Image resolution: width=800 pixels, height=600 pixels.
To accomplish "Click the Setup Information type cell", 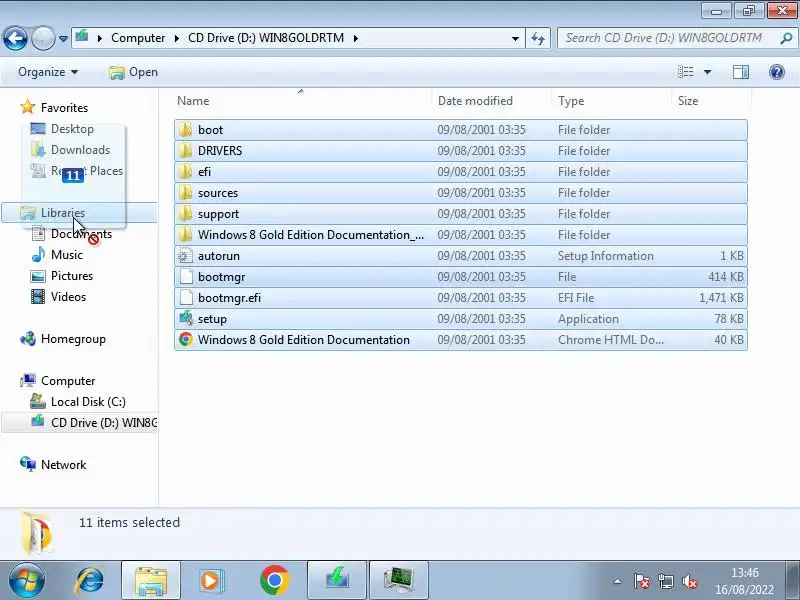I will point(606,256).
